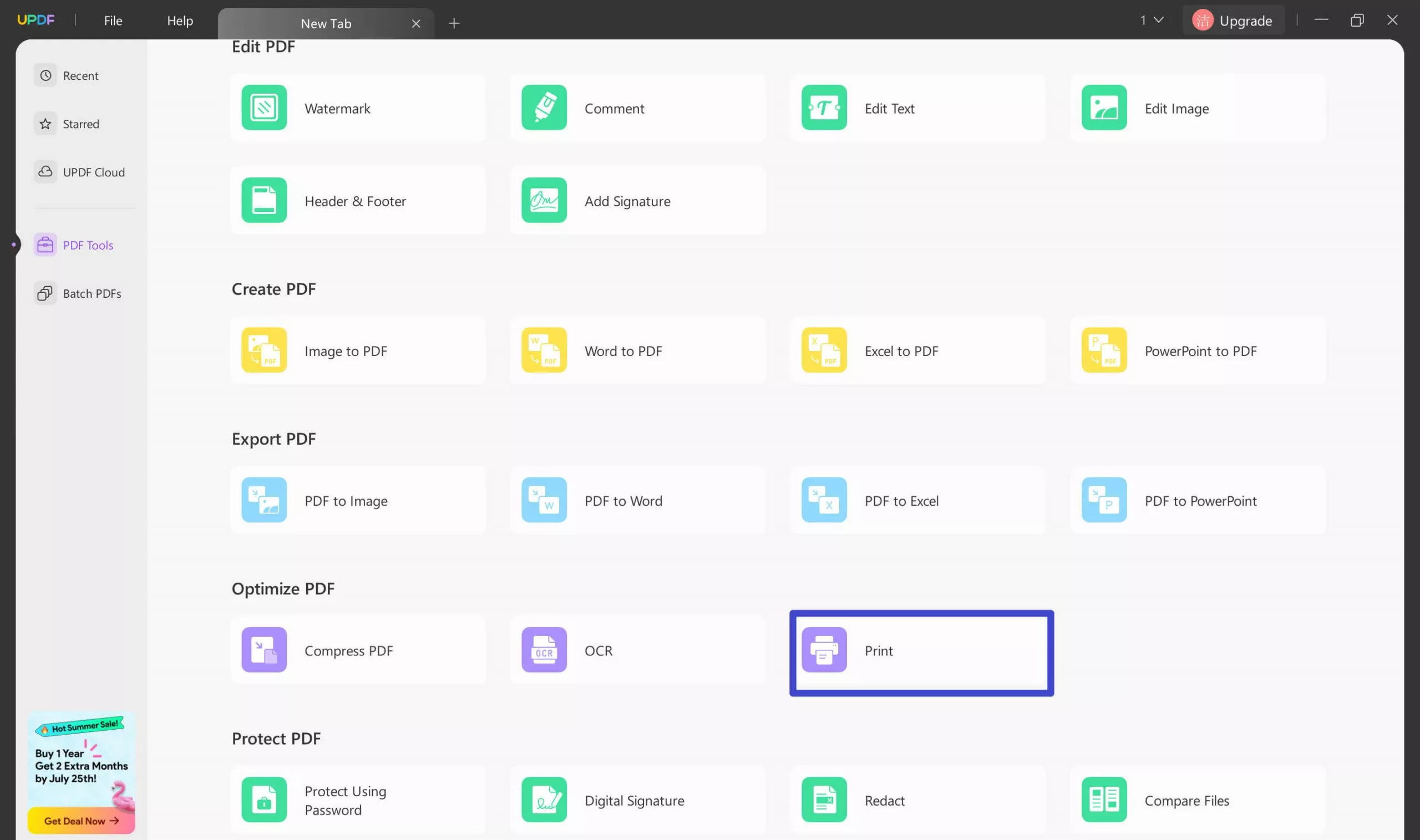
Task: Click the PDF Tools toolbox icon
Action: (x=45, y=245)
